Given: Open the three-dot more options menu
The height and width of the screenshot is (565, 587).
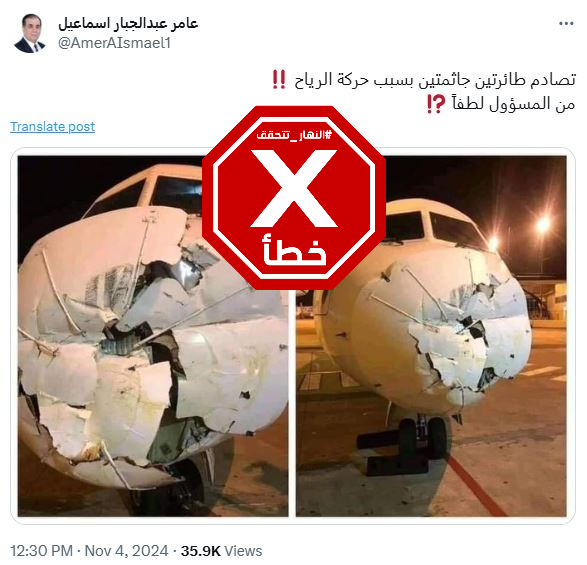Looking at the screenshot, I should click(x=566, y=24).
